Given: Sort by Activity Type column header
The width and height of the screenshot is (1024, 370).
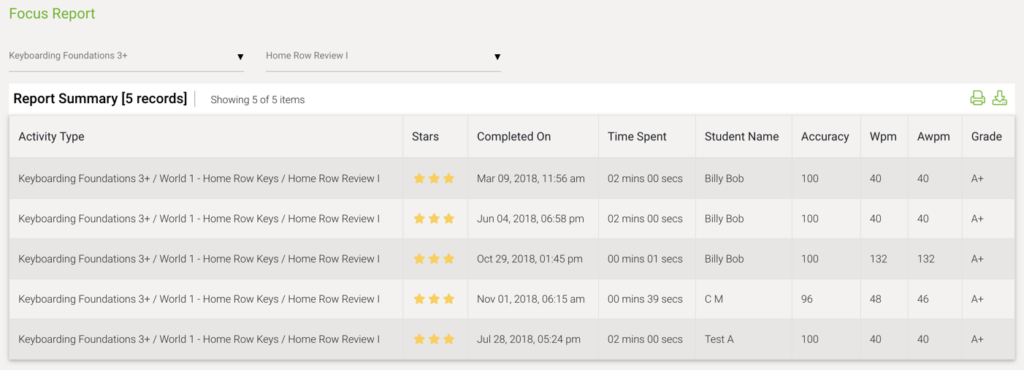Looking at the screenshot, I should (51, 136).
